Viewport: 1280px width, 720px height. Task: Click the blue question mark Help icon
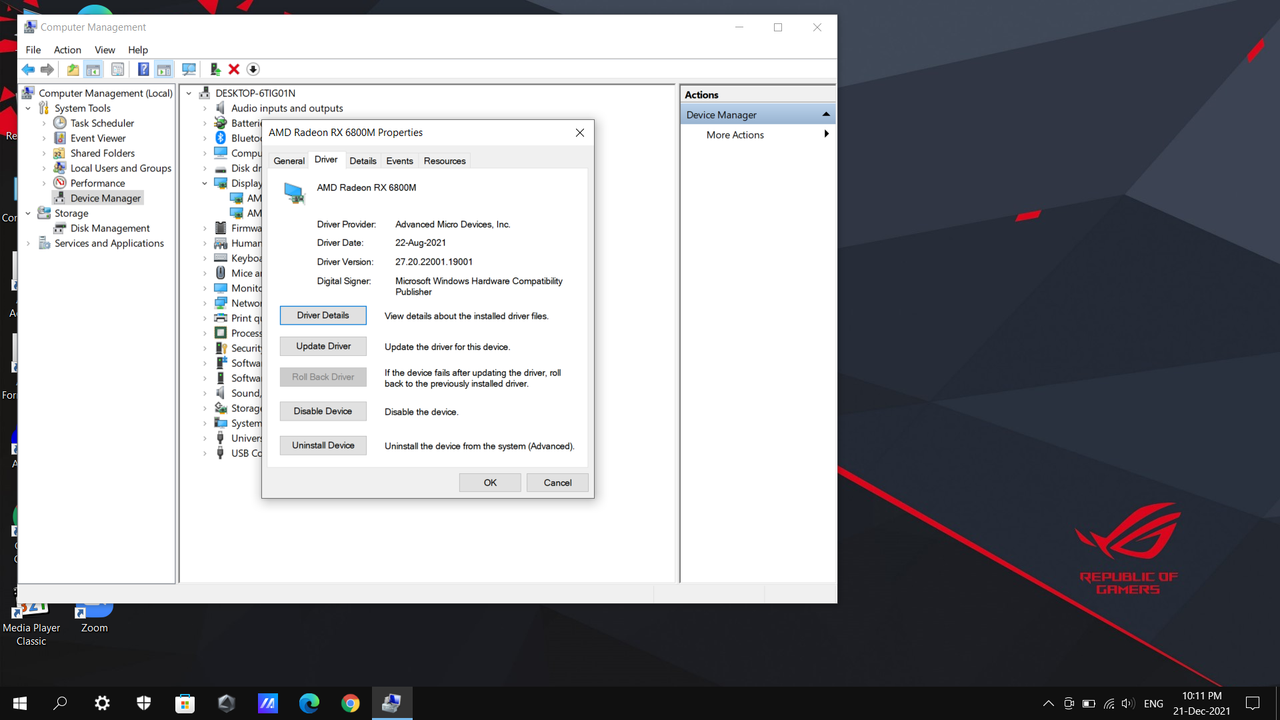(x=143, y=70)
